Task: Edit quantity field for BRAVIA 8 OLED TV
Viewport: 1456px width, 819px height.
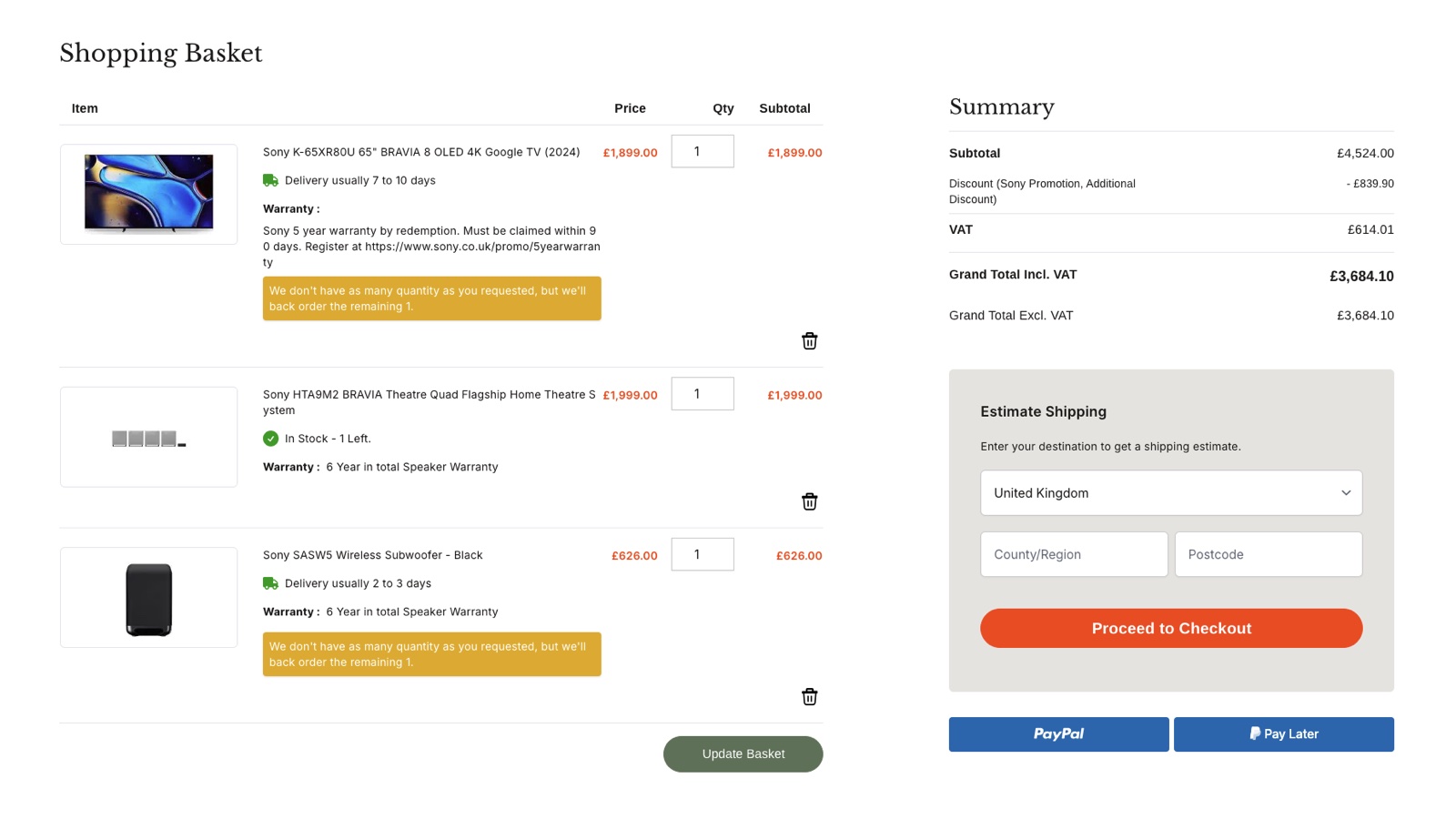Action: pyautogui.click(x=703, y=151)
